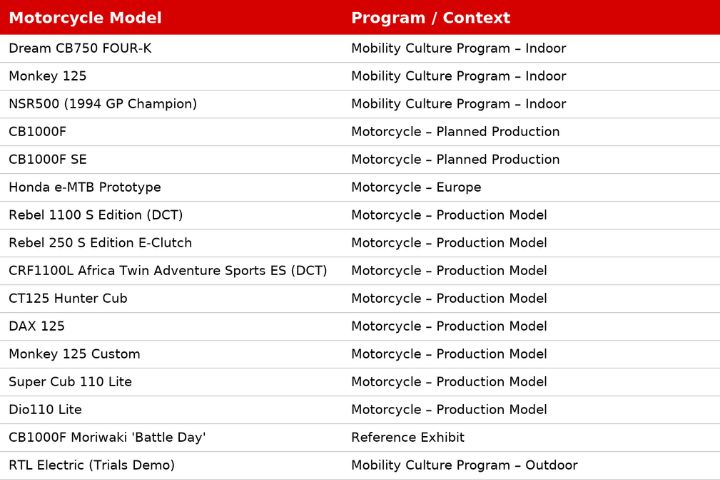Select CRF1100L Africa Twin Adventure Sports row

(360, 271)
